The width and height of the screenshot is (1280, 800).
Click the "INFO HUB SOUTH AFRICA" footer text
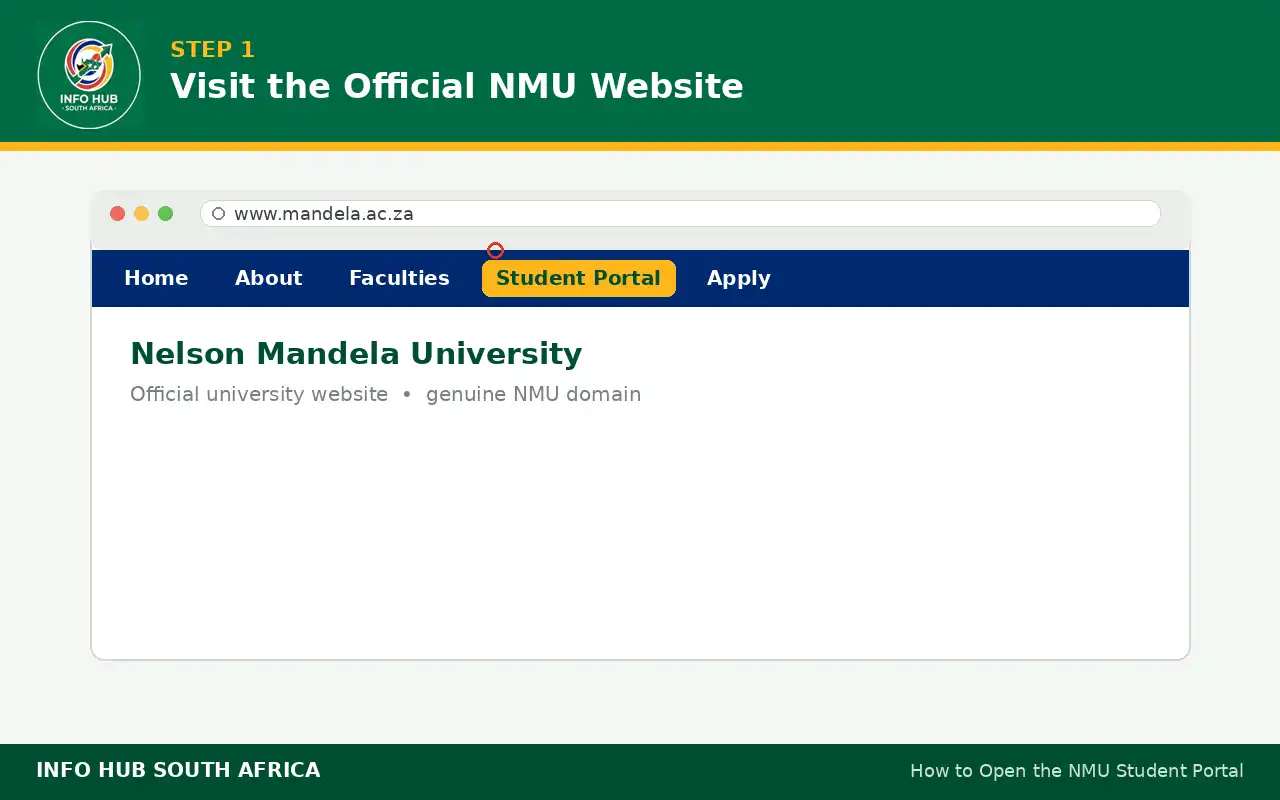click(x=178, y=771)
